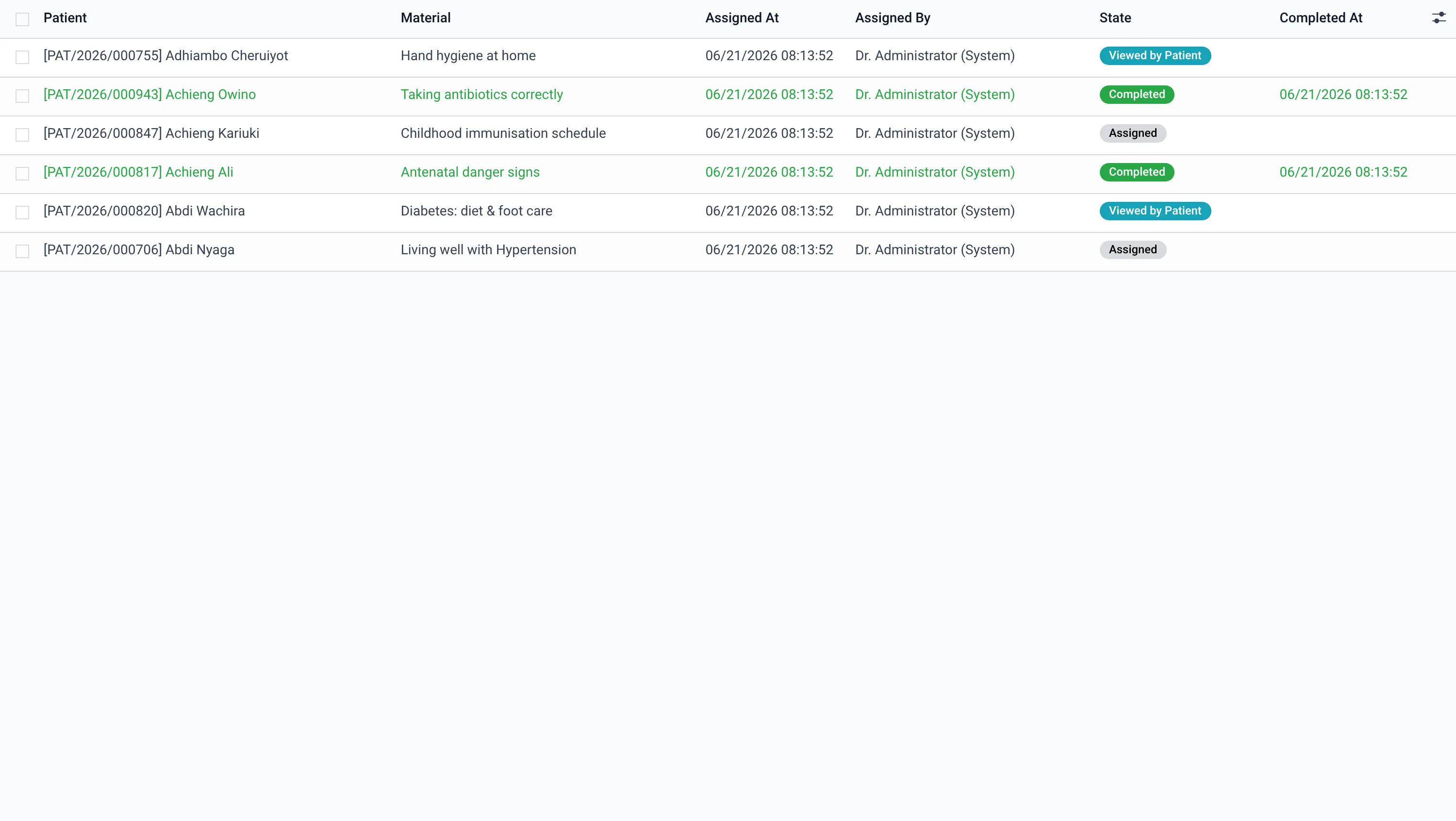Click material 'Childhood immunisation schedule'

click(503, 133)
